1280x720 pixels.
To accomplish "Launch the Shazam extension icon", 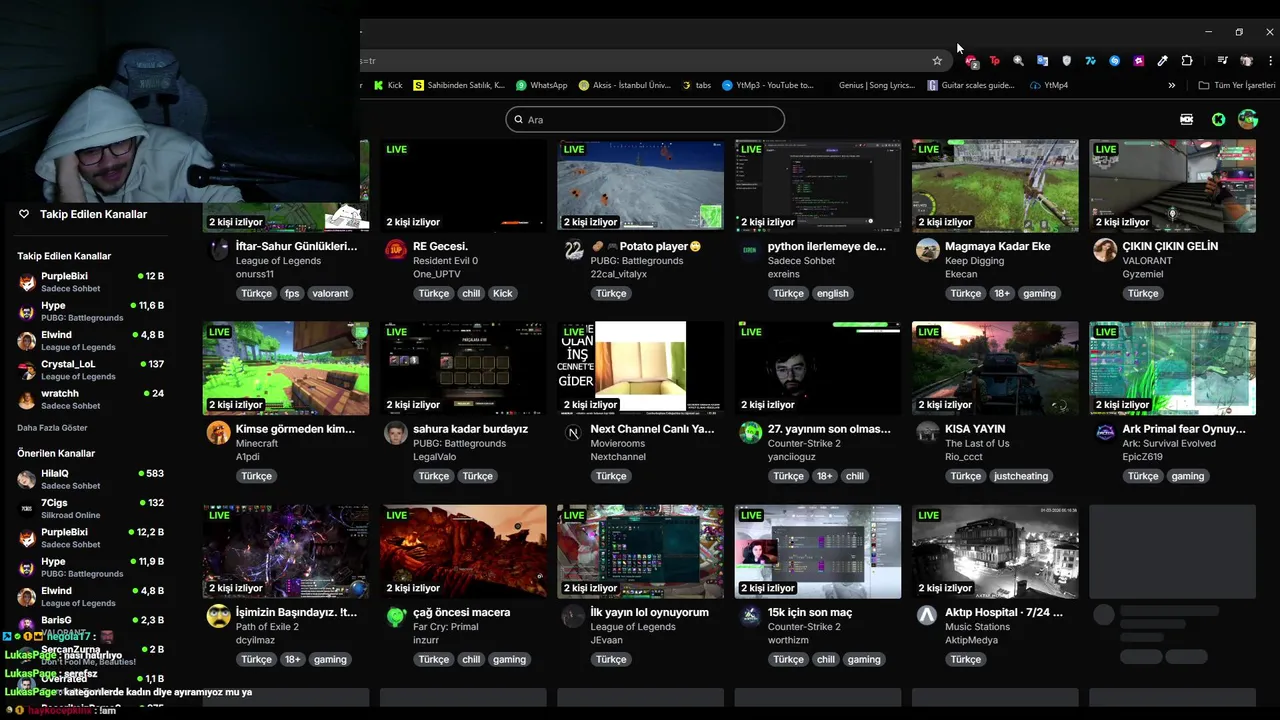I will pyautogui.click(x=1114, y=61).
